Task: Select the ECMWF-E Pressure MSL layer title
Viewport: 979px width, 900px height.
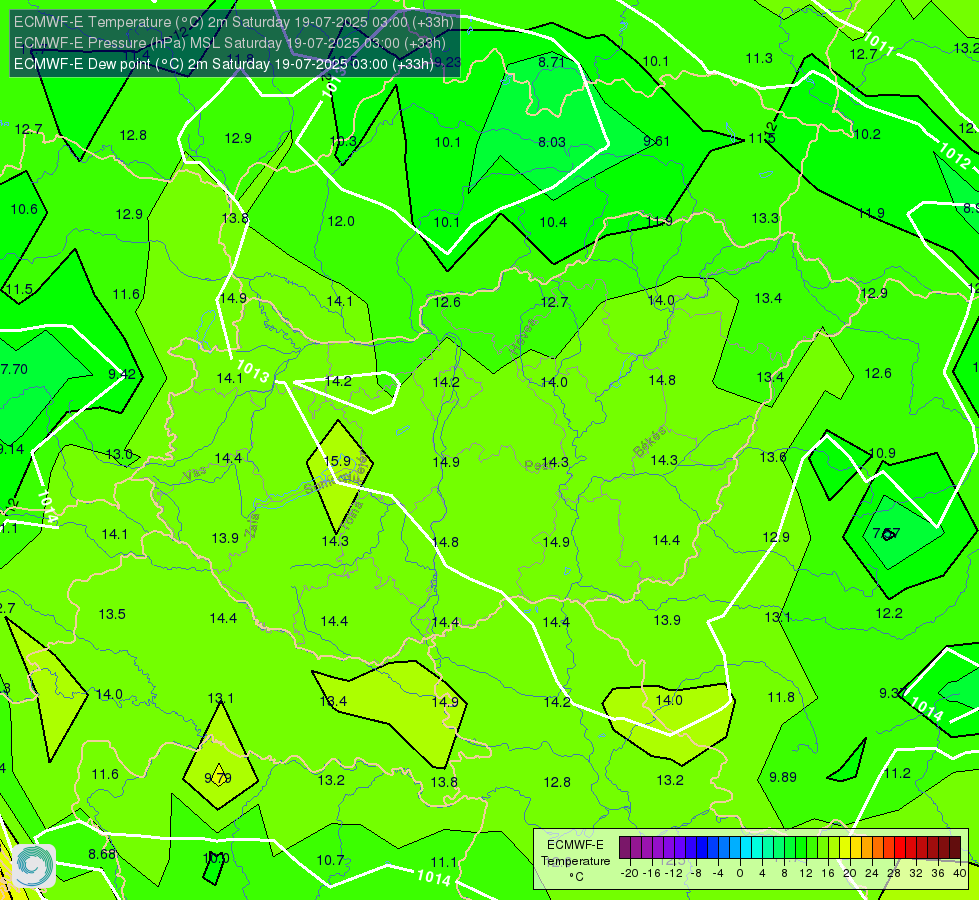Action: pos(229,43)
